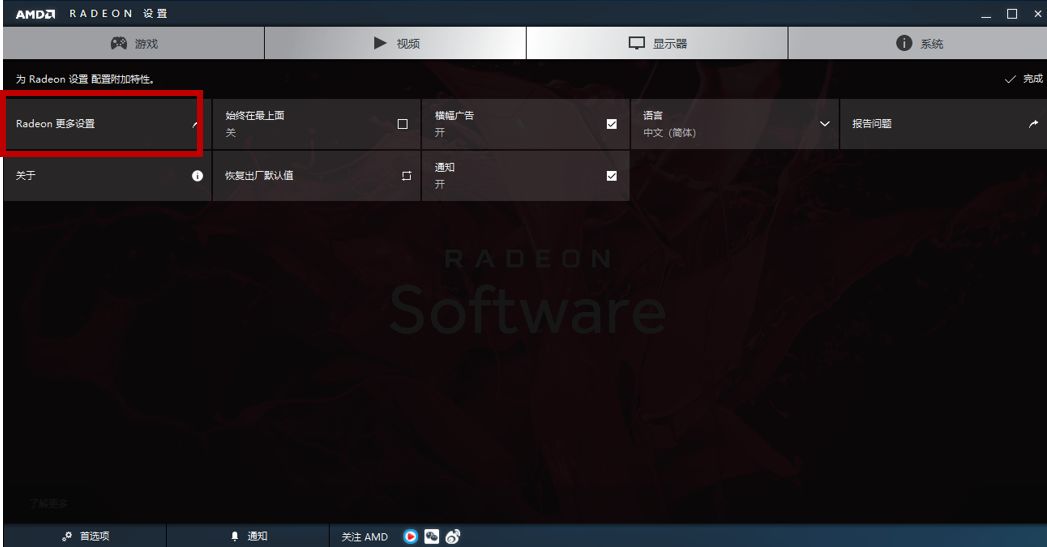The width and height of the screenshot is (1047, 547).
Task: Click the monitor icon on 显示器 tab
Action: pyautogui.click(x=636, y=43)
